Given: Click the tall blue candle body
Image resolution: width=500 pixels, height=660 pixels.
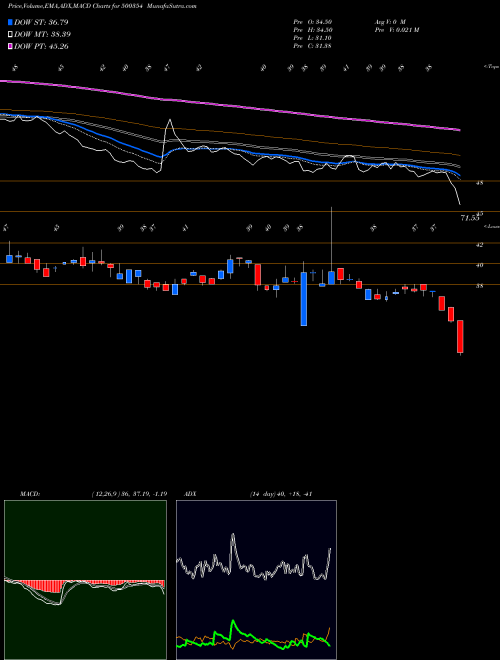Looking at the screenshot, I should click(303, 299).
